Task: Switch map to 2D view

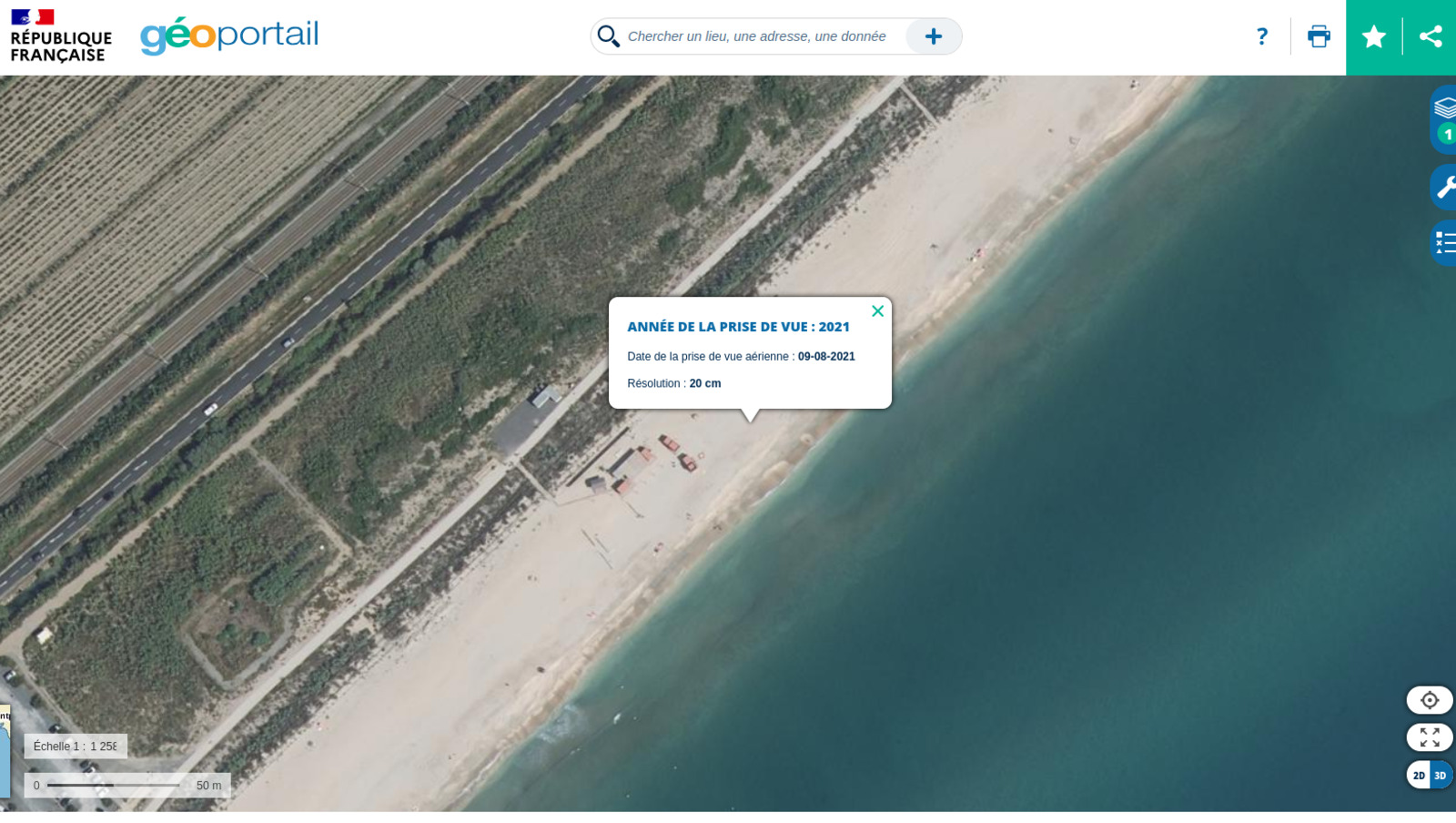Action: (x=1419, y=776)
